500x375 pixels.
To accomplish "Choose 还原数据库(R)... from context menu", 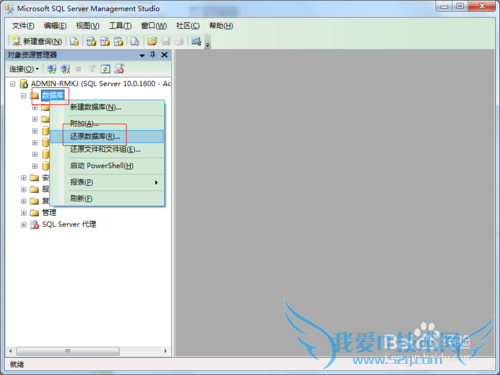I will click(107, 136).
